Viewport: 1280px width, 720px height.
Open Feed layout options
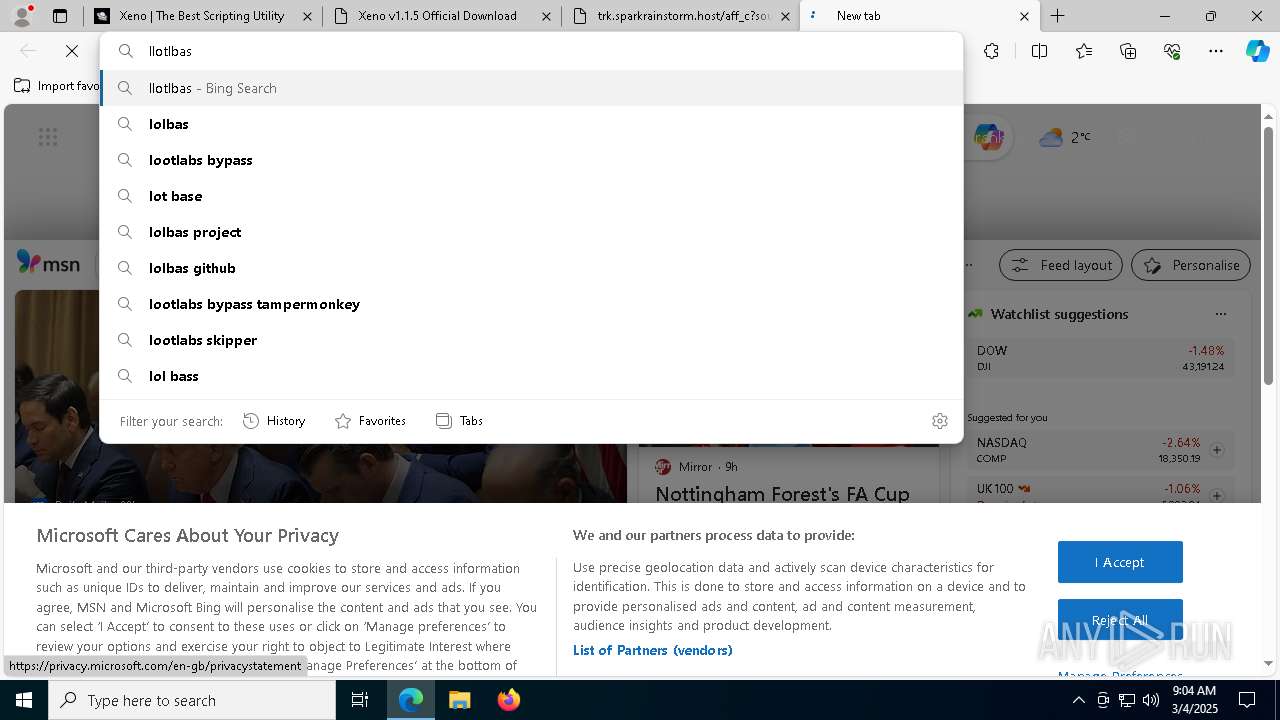click(1061, 265)
